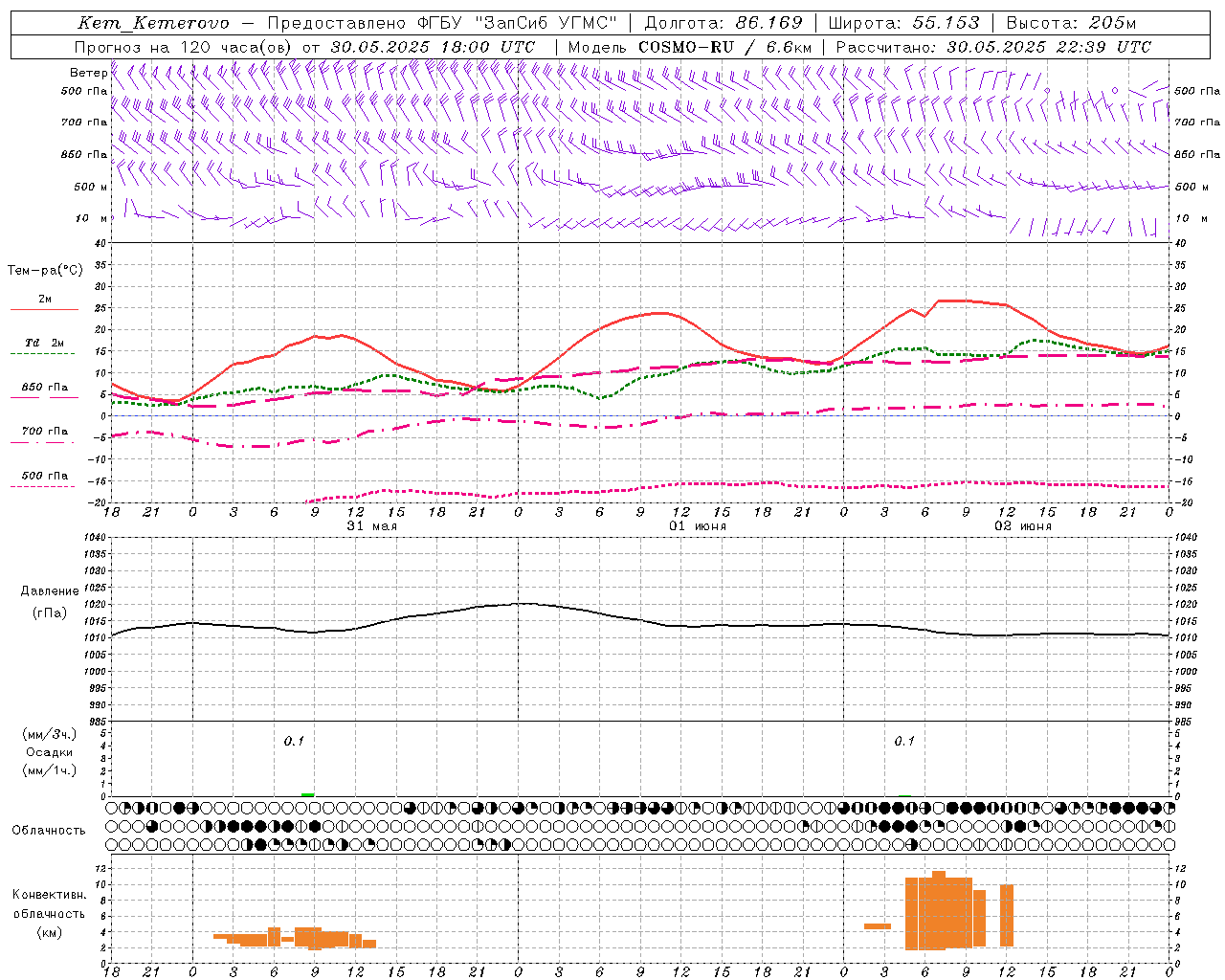Click the 31 мая date label
1225x980 pixels.
point(371,526)
